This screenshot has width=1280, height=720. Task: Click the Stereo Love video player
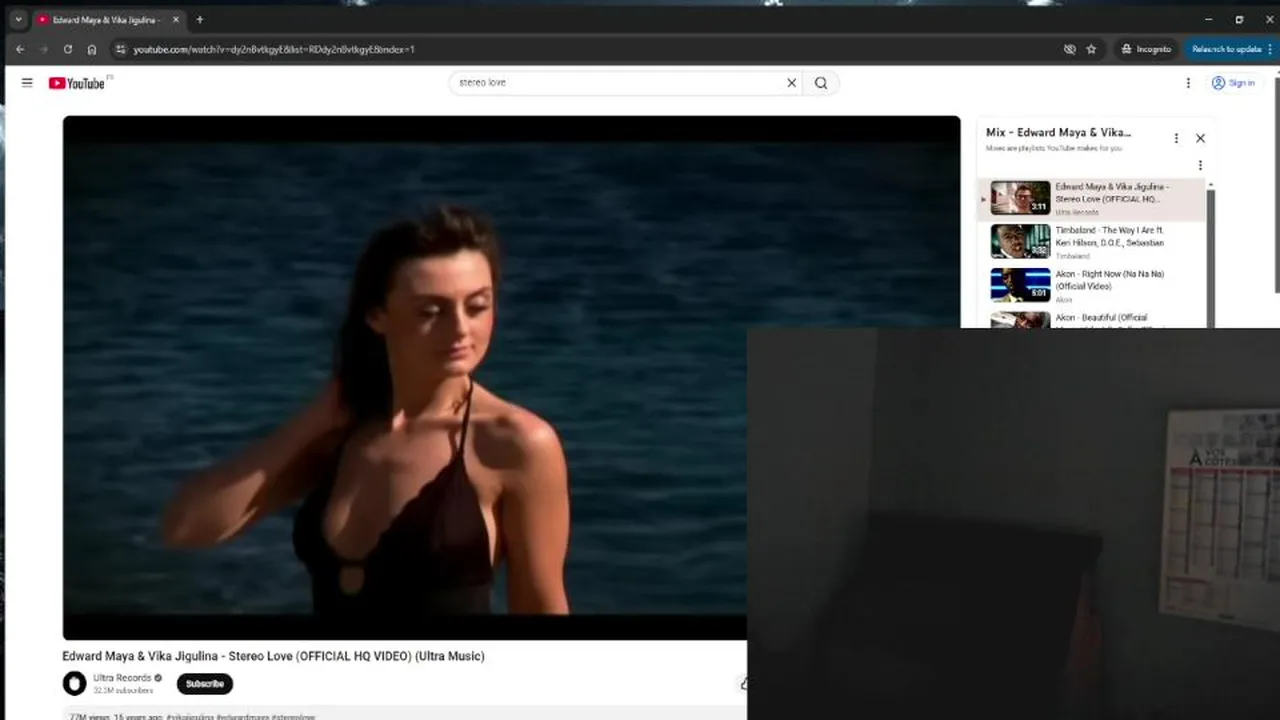[x=511, y=378]
